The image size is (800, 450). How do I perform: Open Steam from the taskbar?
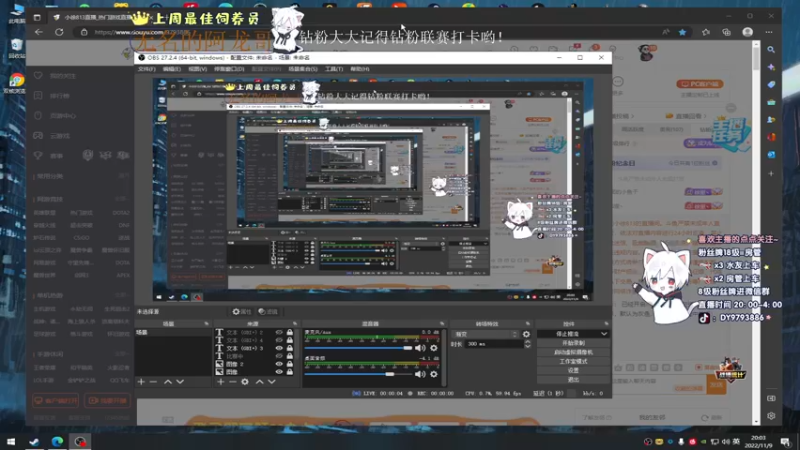click(34, 441)
